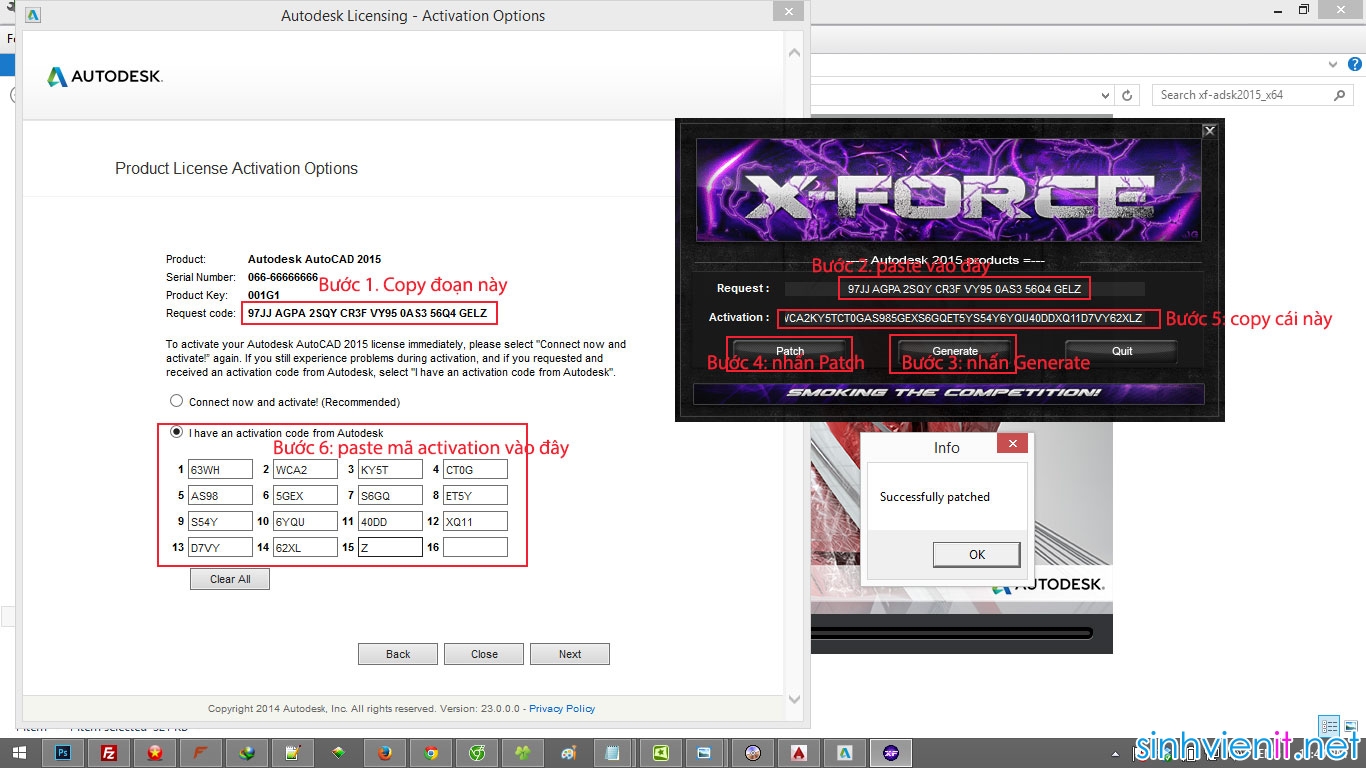Click the stacked layers taskbar icon
1366x768 pixels.
[339, 753]
